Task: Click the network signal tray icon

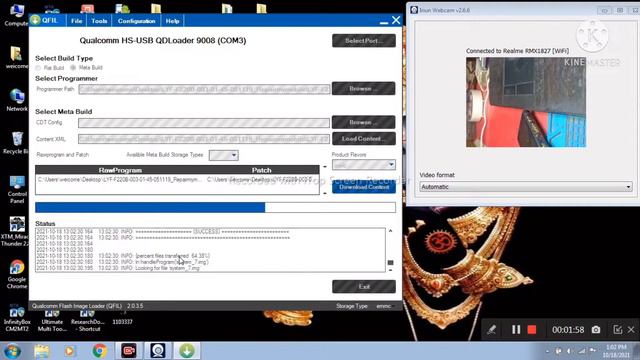Action: click(x=582, y=351)
